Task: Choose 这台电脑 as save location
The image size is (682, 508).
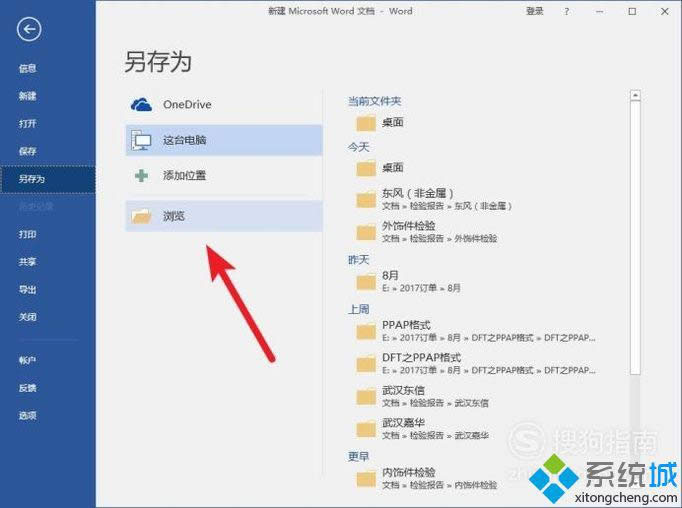Action: point(224,140)
